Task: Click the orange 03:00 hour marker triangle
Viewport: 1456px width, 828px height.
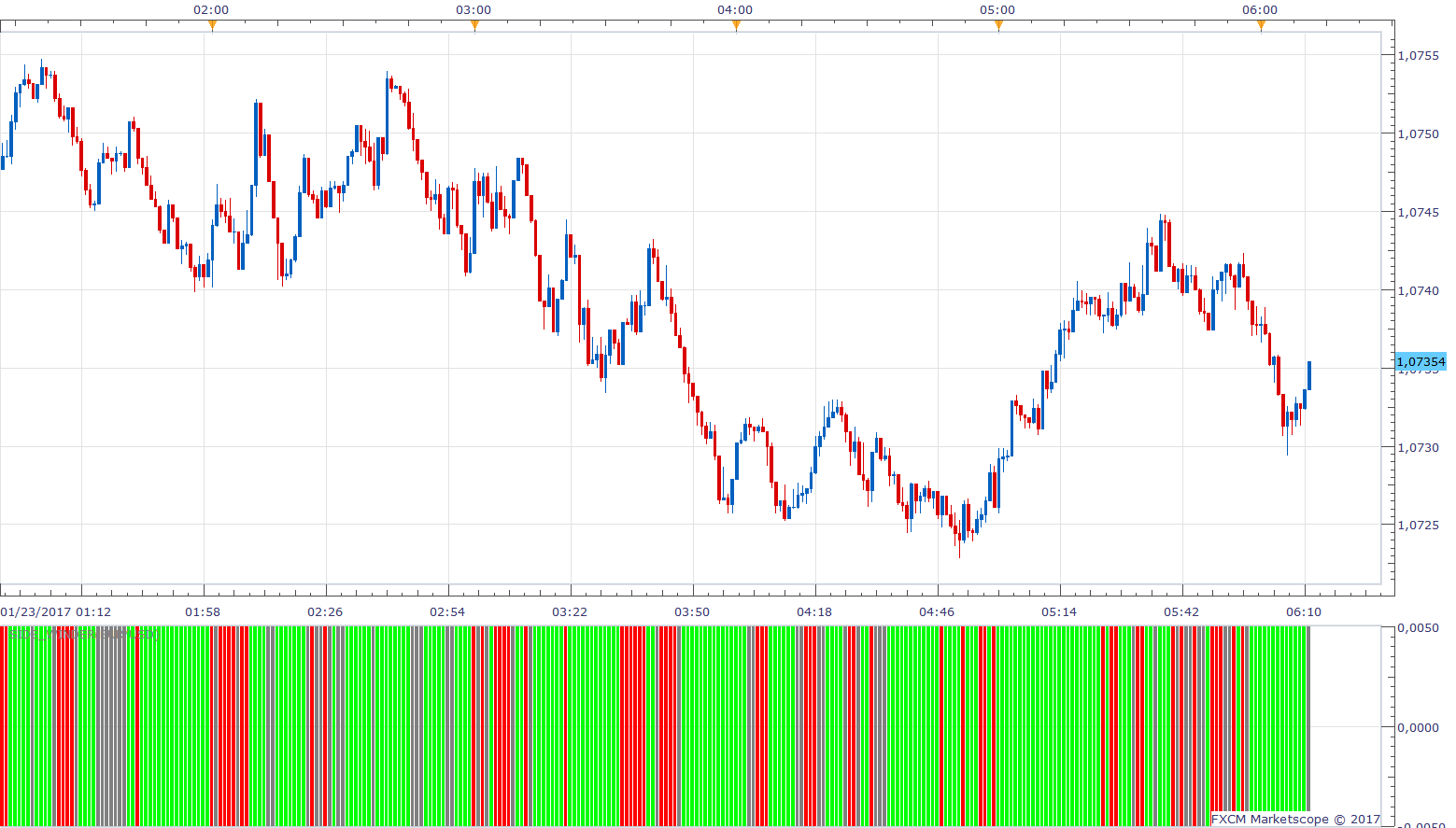Action: click(474, 26)
